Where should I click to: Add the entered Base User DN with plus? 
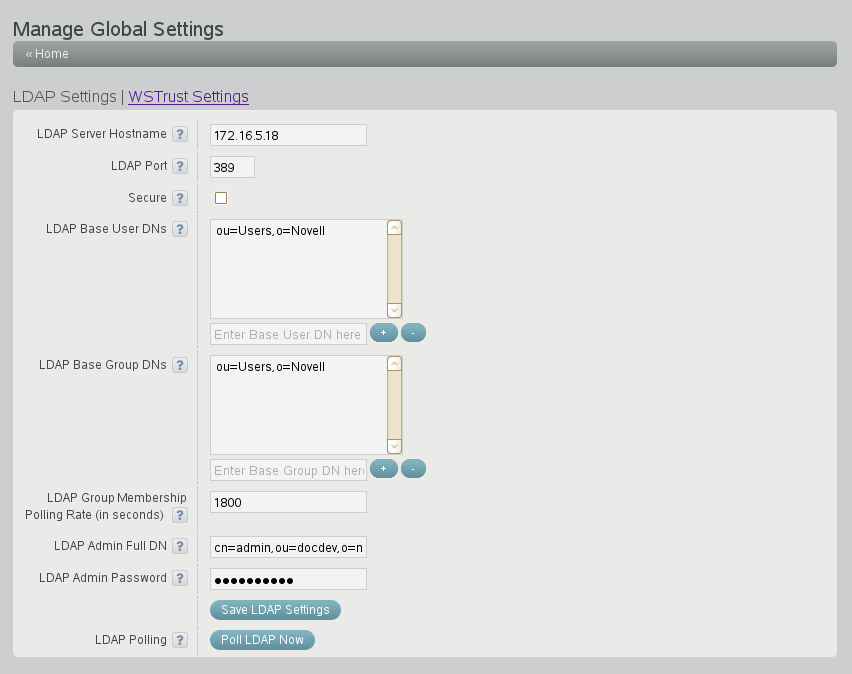383,333
